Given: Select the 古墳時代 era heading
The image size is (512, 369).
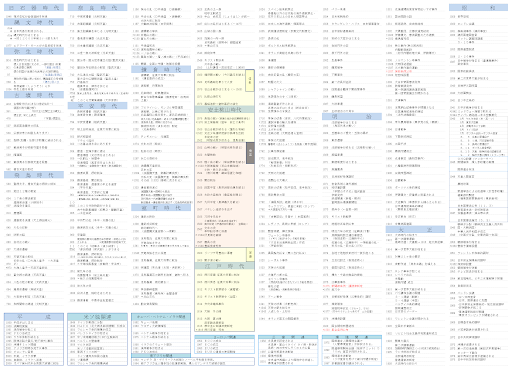Looking at the screenshot, I should (x=34, y=95).
